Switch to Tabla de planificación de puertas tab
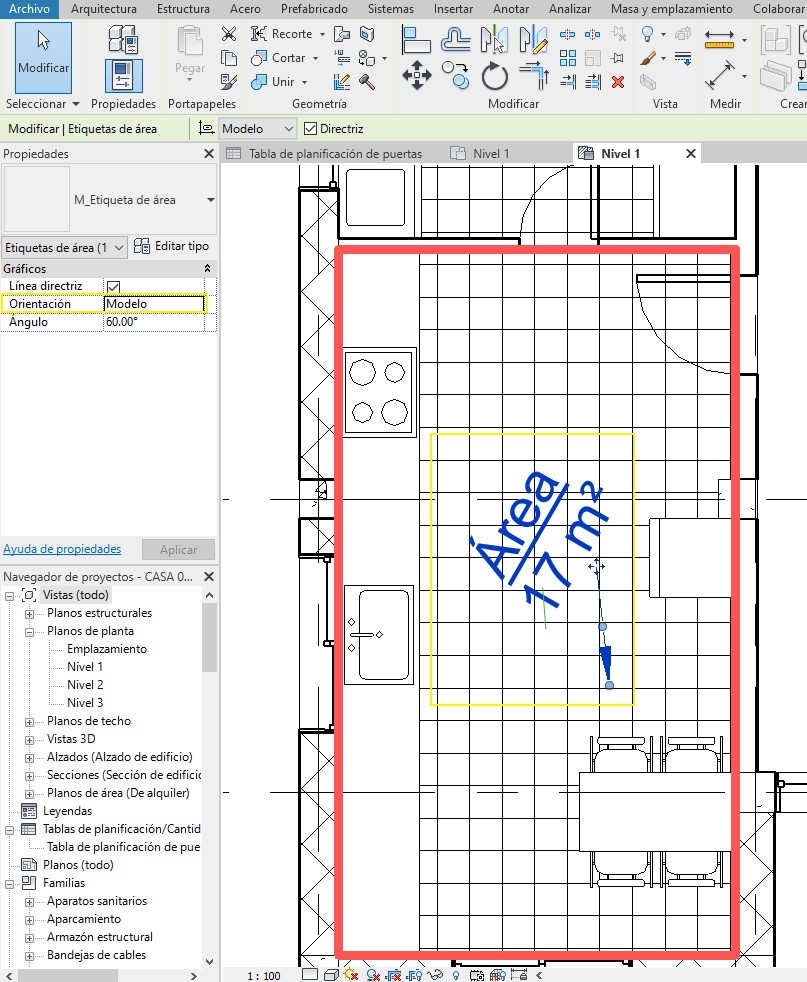The height and width of the screenshot is (982, 807). pos(334,154)
